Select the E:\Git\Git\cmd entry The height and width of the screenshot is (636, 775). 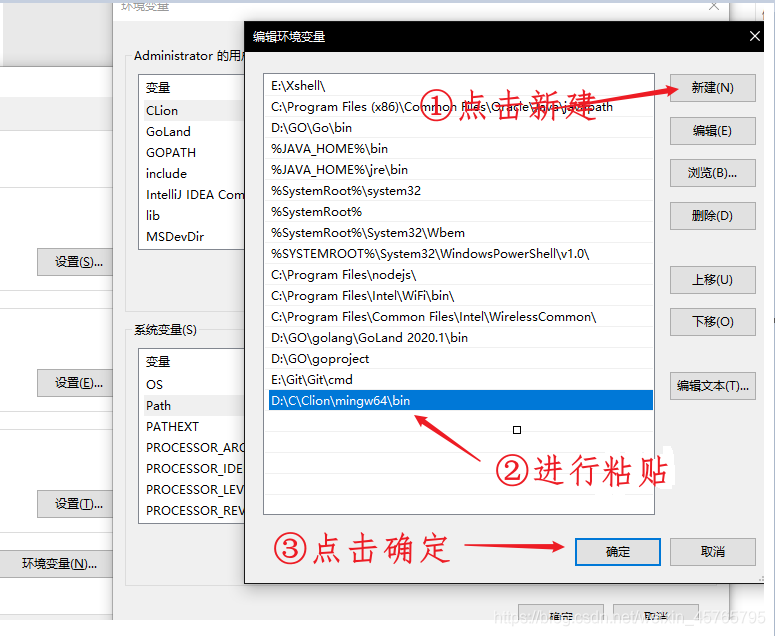459,380
